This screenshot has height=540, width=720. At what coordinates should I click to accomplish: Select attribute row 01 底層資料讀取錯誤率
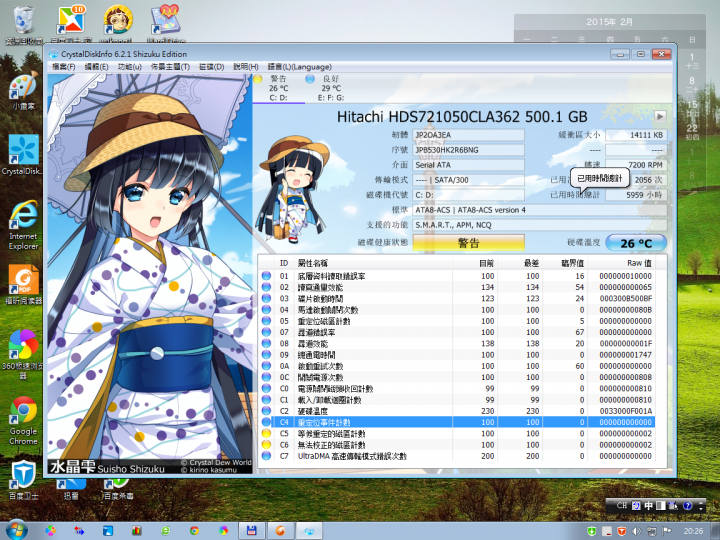457,276
